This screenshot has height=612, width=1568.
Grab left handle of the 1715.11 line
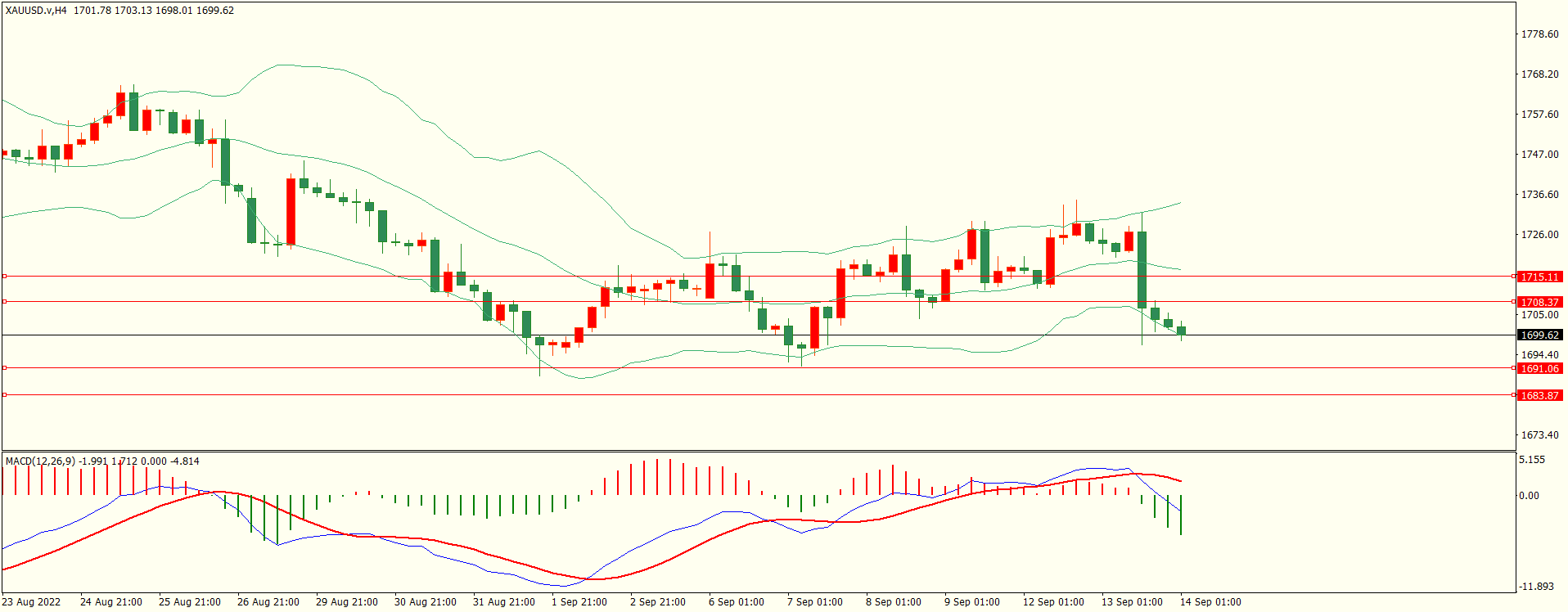tap(4, 277)
